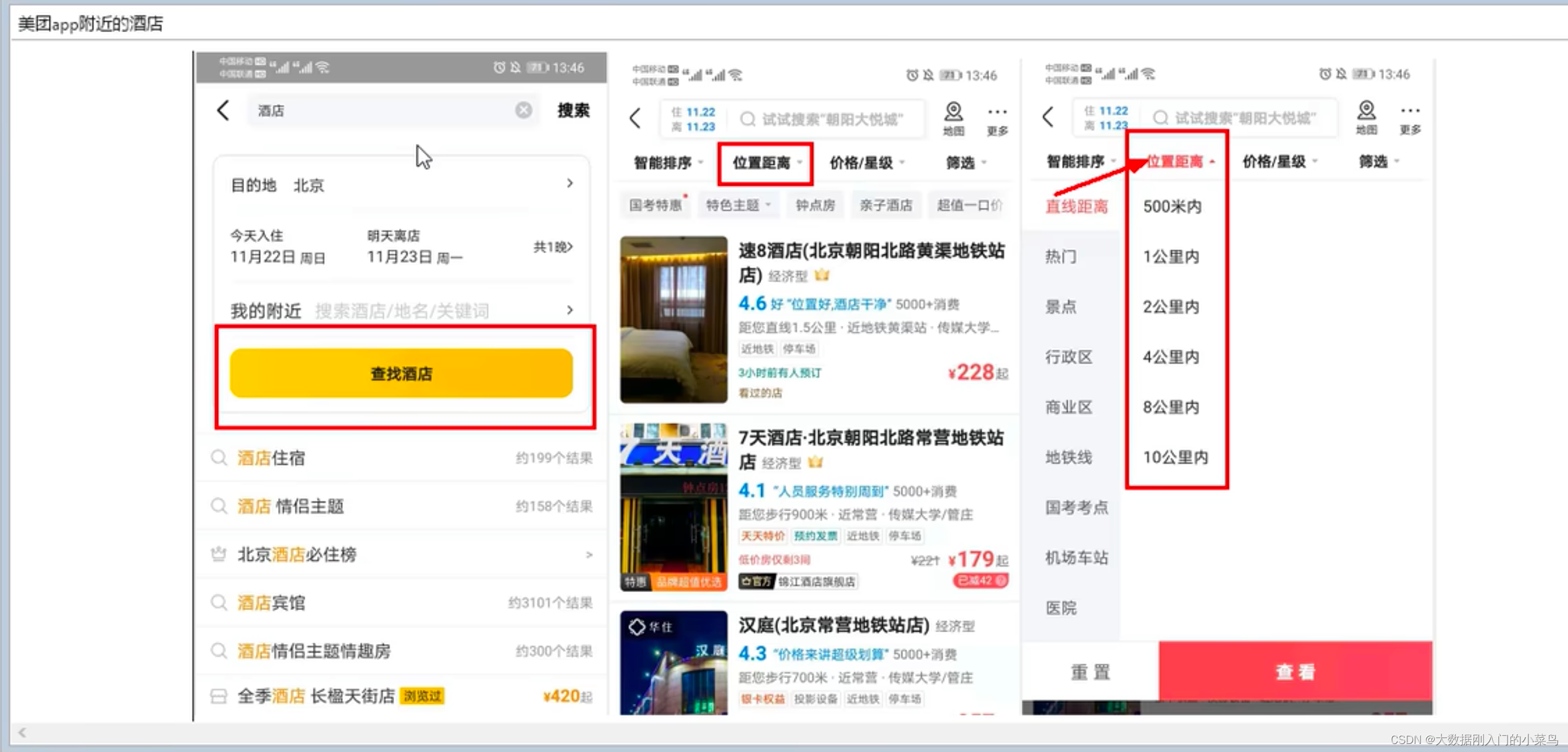
Task: Open 地图 map view in hotel list
Action: pos(953,119)
